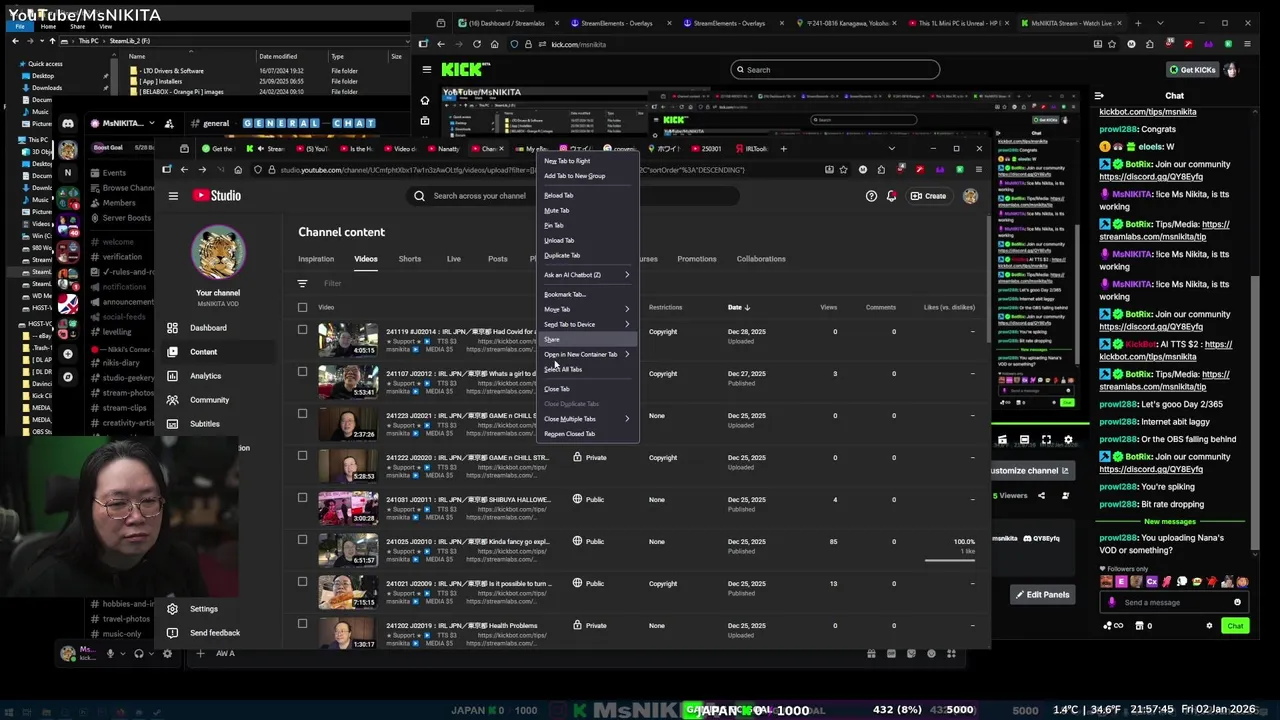This screenshot has height=720, width=1280.
Task: Click Get KICKs button
Action: (1192, 69)
